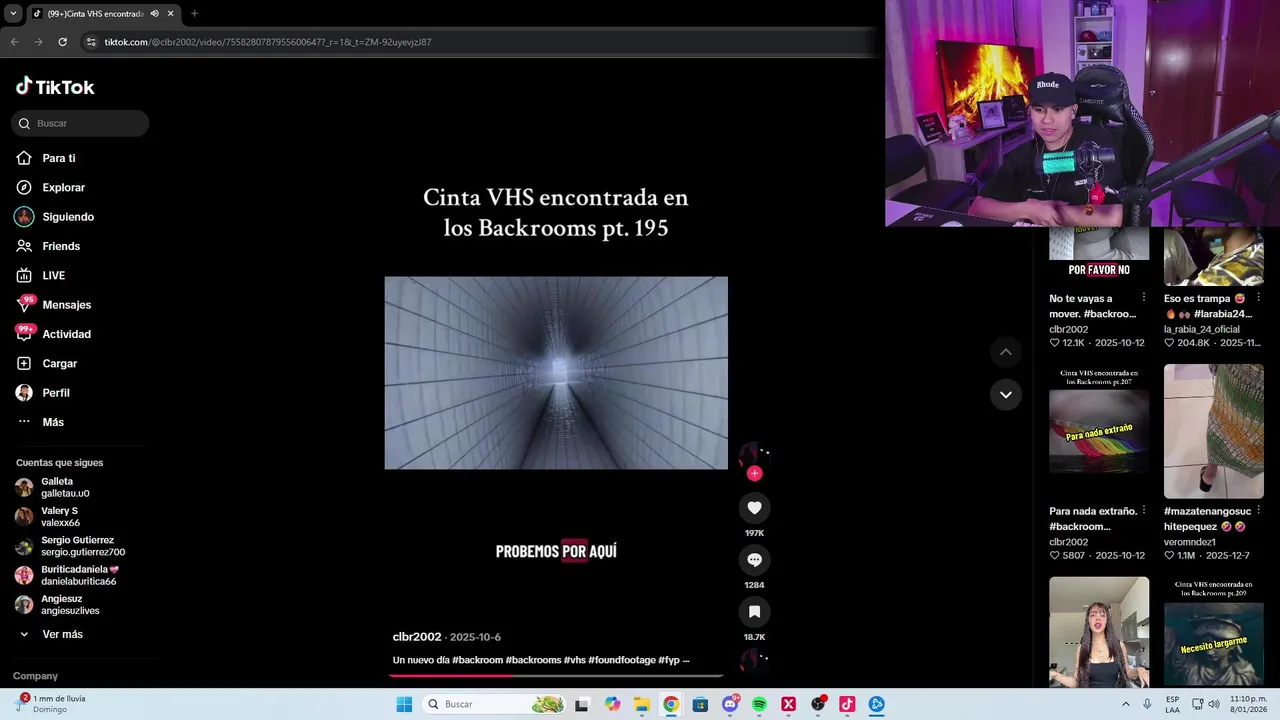Open weather widget 1 mm de lluvia
This screenshot has height=720, width=1280.
(x=52, y=704)
